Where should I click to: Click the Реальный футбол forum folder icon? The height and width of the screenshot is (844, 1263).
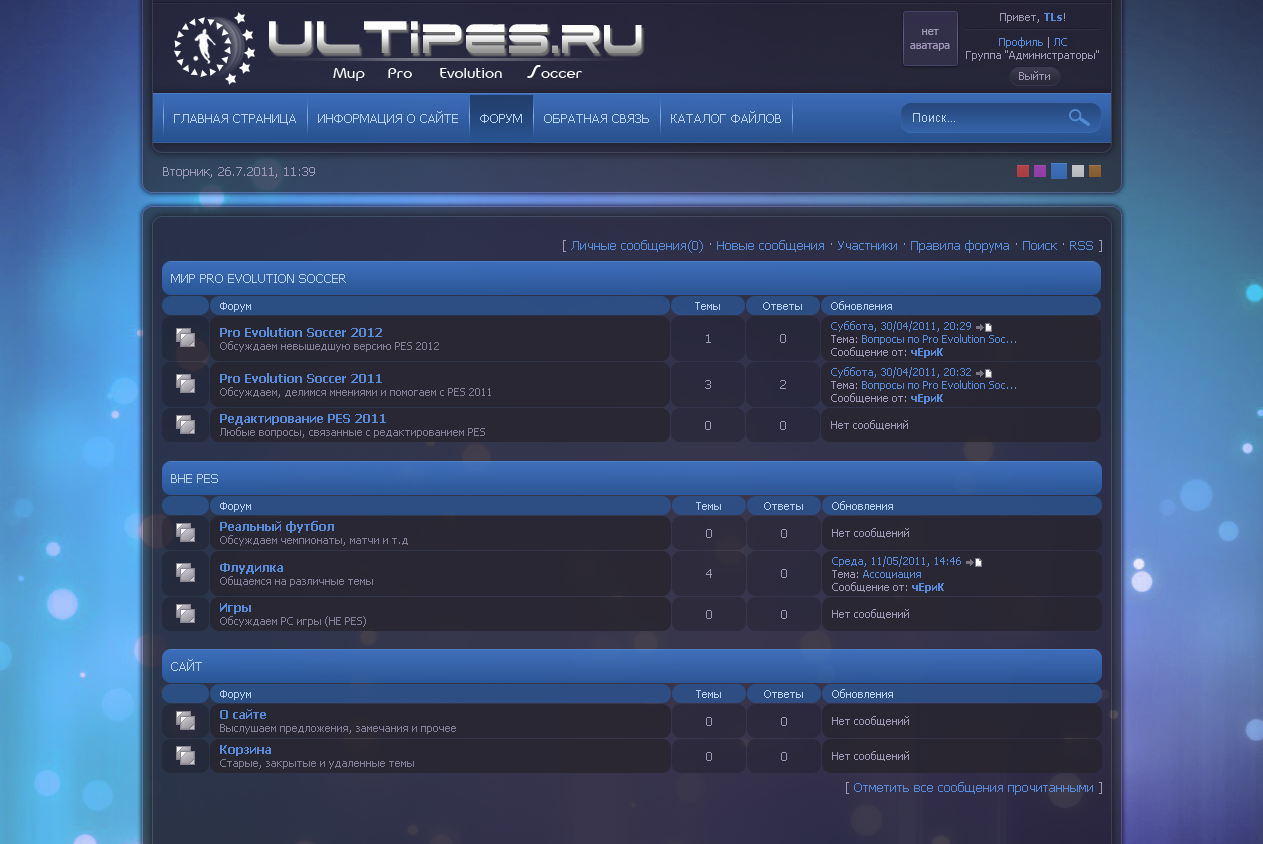tap(185, 532)
